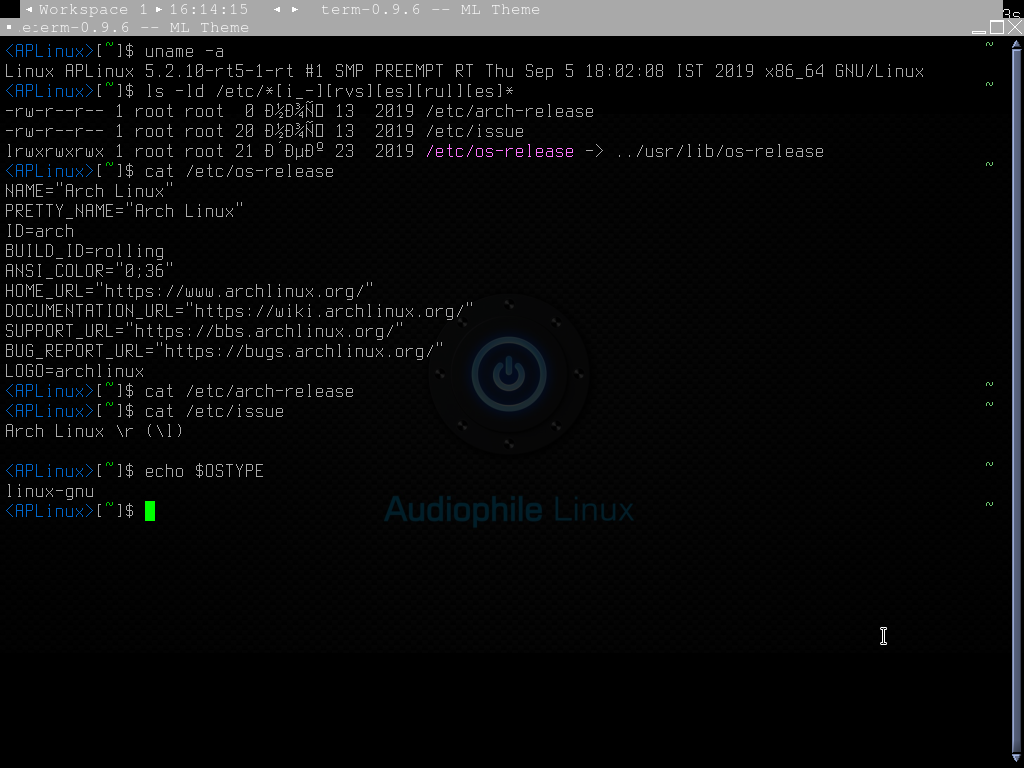Click the kernel version '5.2.10-rt5-1-rt'
Viewport: 1024px width, 768px height.
click(x=219, y=71)
